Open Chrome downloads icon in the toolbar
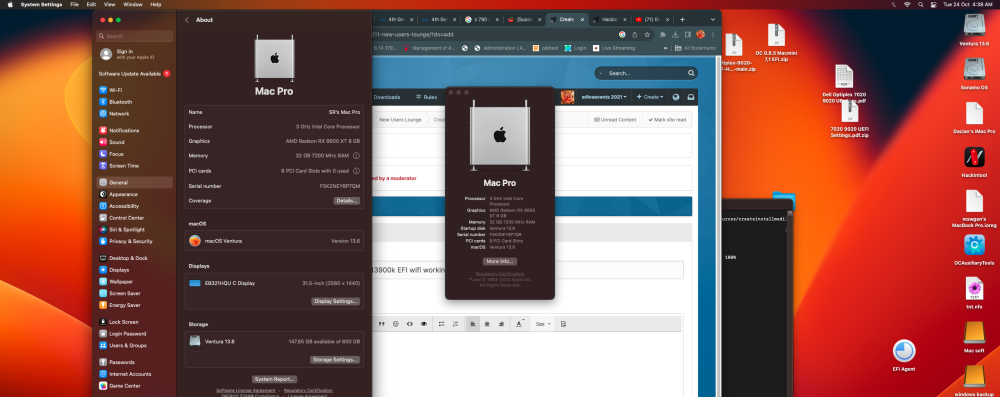Screen dimensions: 1000x397 pos(675,34)
